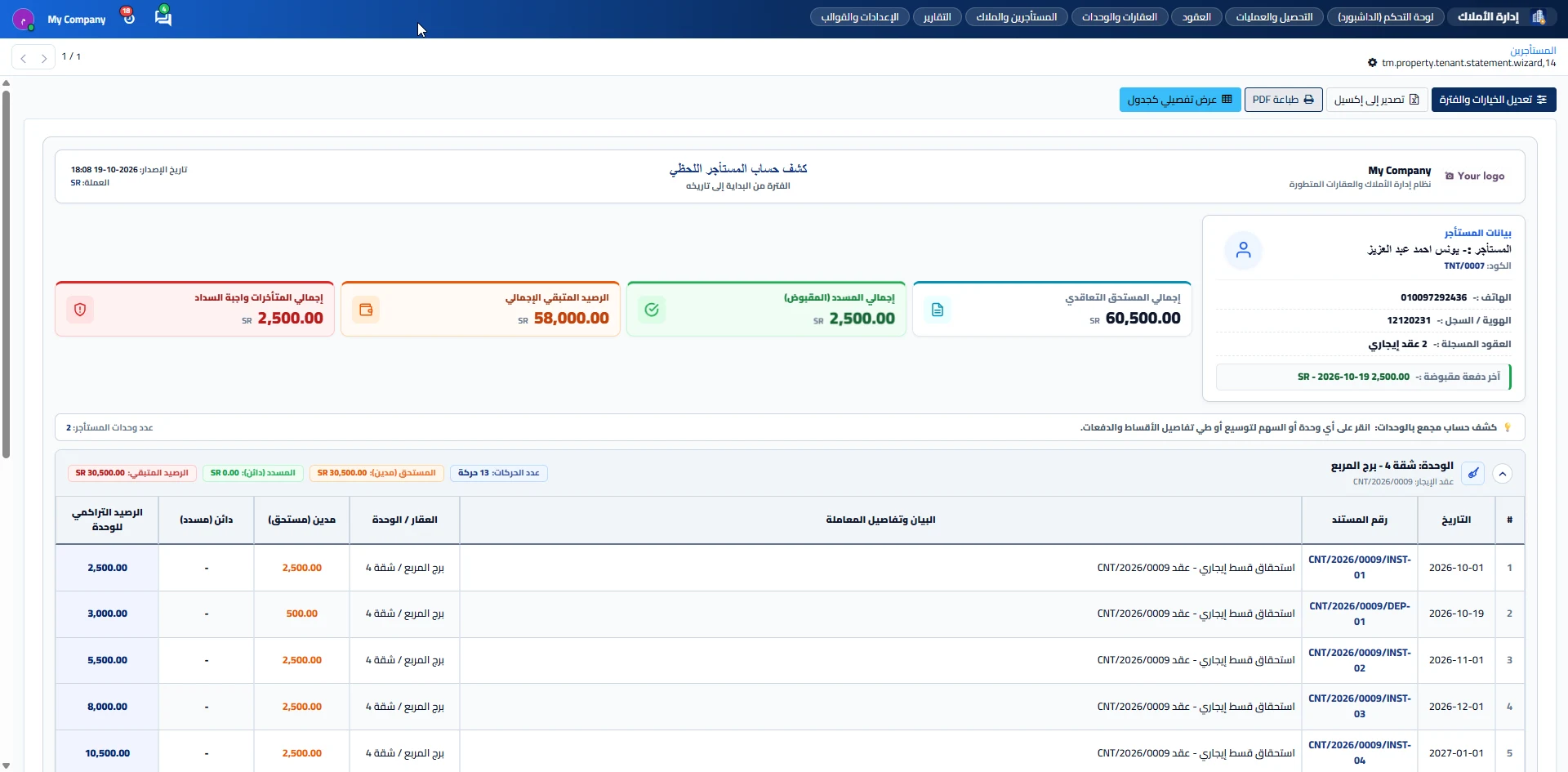Open document CNT/2026/0009/DEP-01 link

(x=1359, y=614)
